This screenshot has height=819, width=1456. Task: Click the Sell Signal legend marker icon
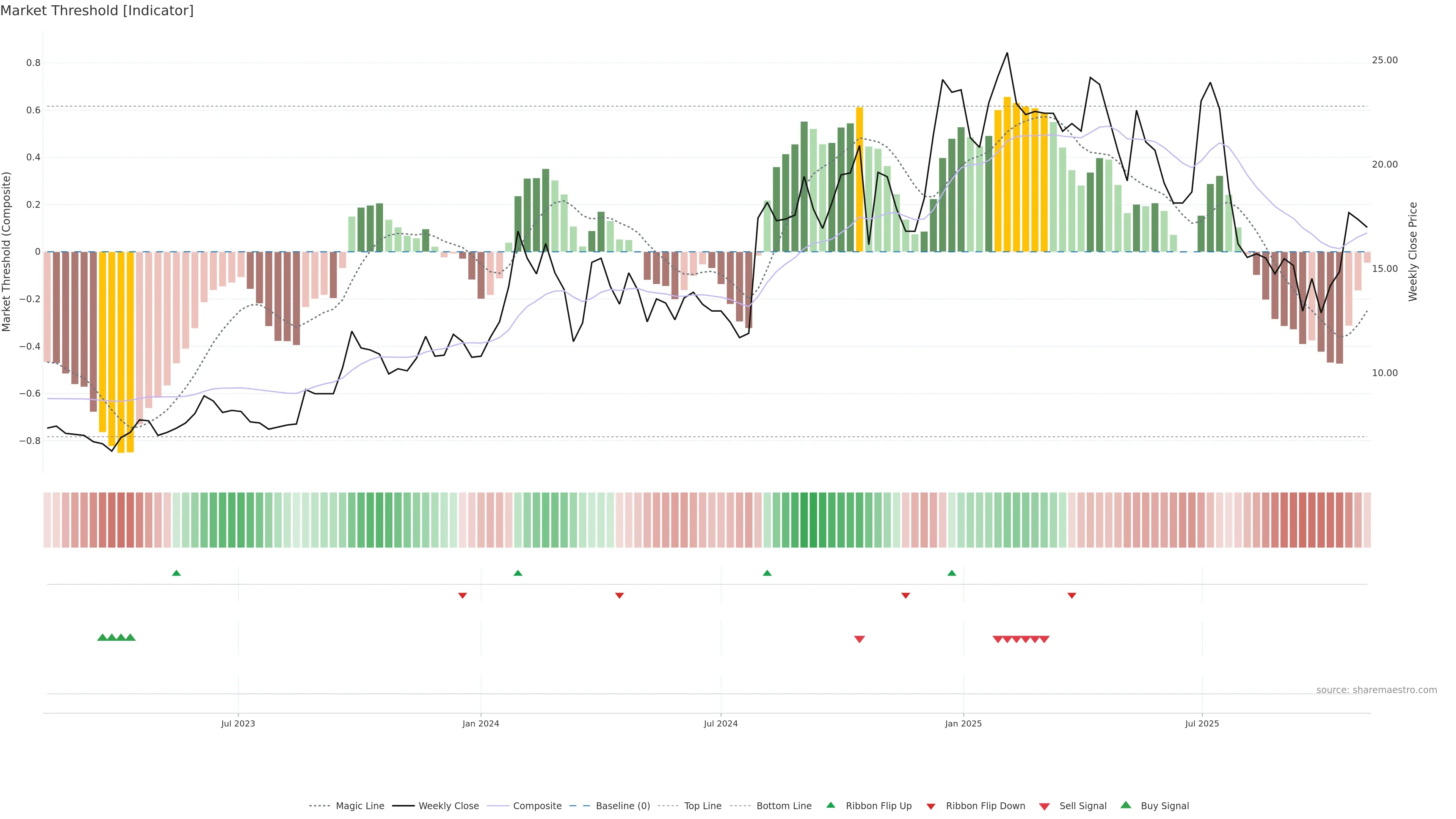point(1045,806)
